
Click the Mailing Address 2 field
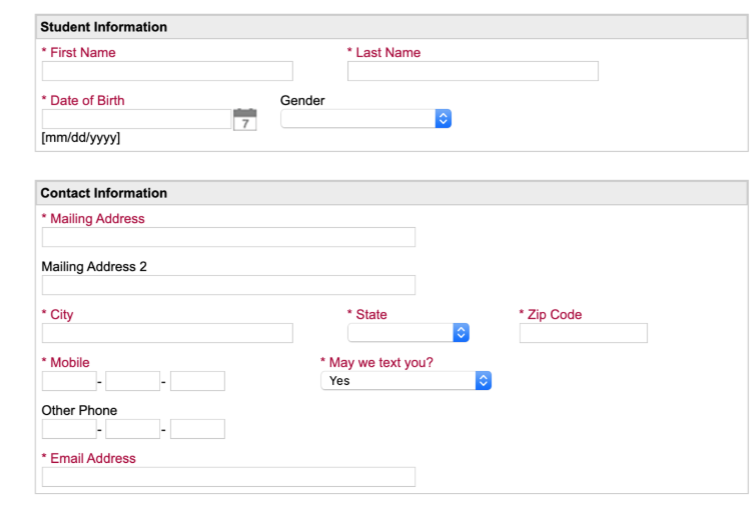(229, 285)
